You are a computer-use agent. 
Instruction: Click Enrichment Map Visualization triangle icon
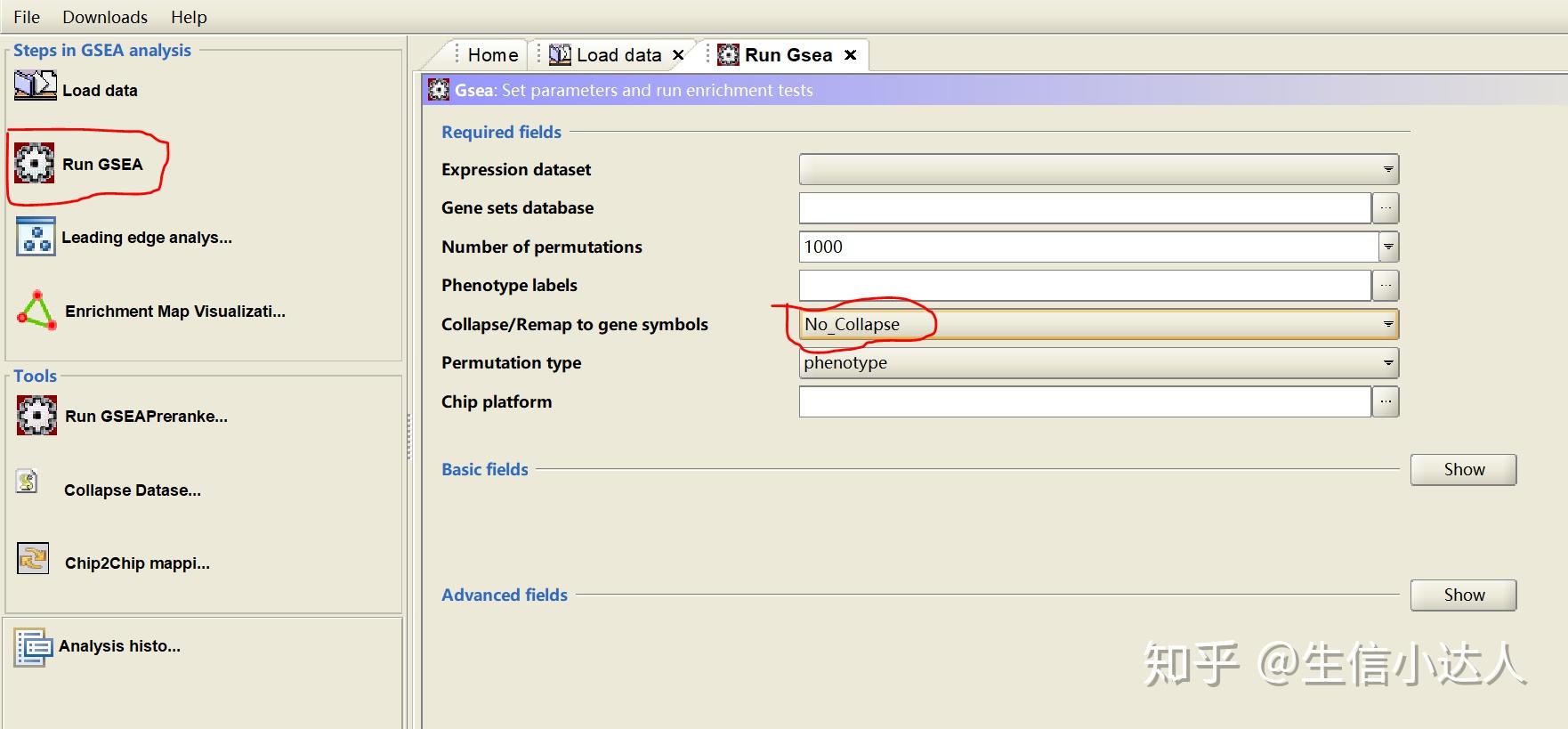tap(37, 311)
